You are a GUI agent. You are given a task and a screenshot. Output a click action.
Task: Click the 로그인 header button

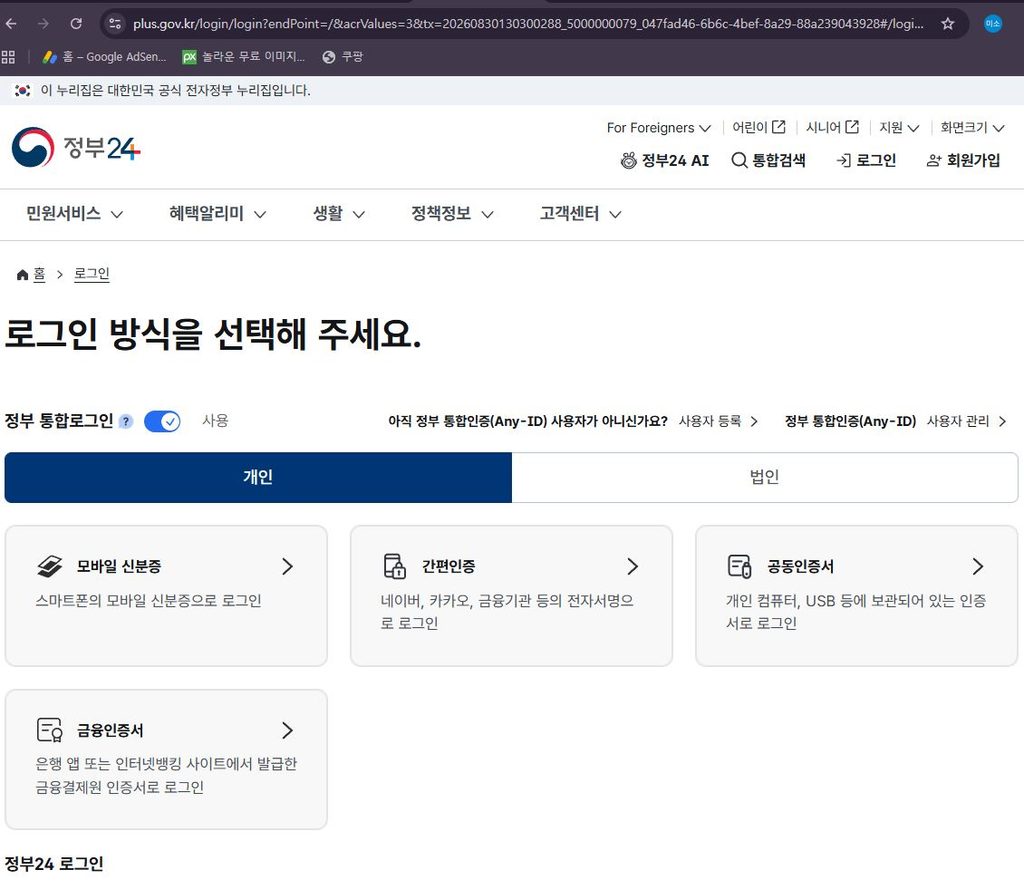tap(866, 161)
